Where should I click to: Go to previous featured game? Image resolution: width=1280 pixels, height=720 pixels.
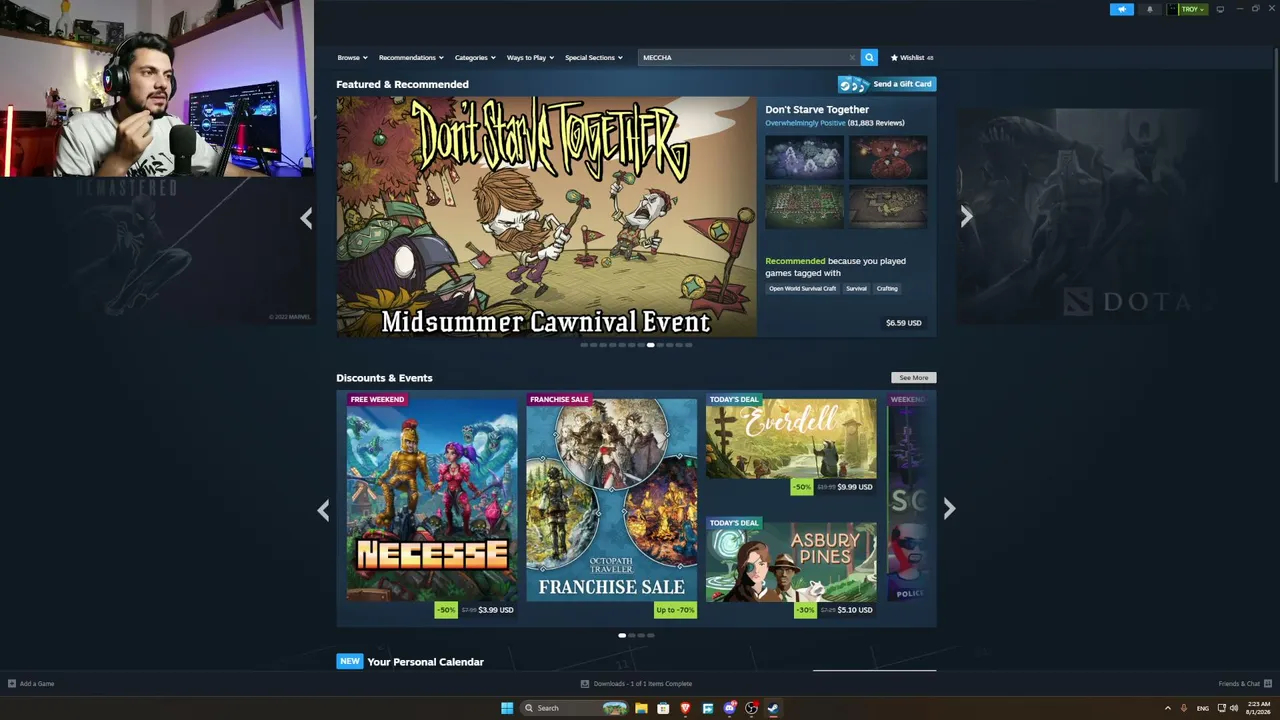pyautogui.click(x=306, y=217)
